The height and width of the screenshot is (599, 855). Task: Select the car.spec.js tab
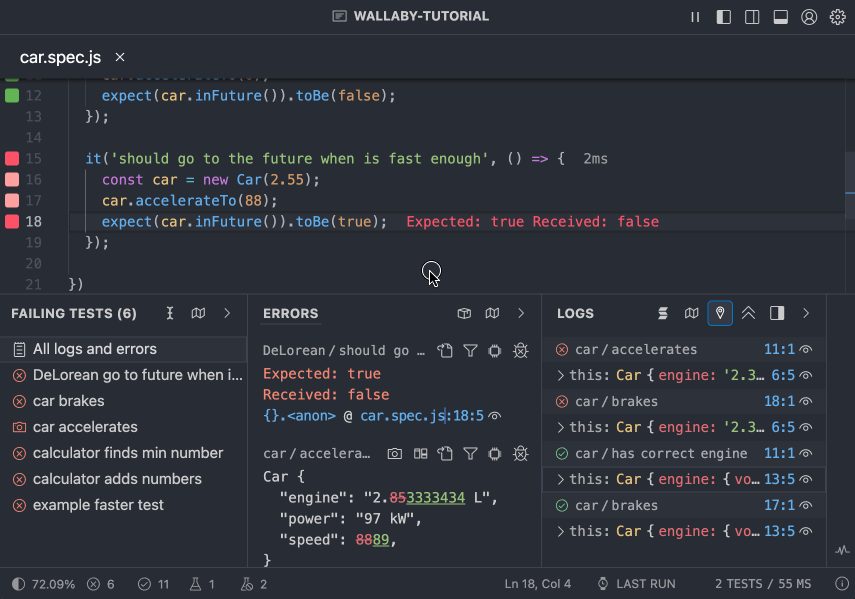tap(61, 57)
